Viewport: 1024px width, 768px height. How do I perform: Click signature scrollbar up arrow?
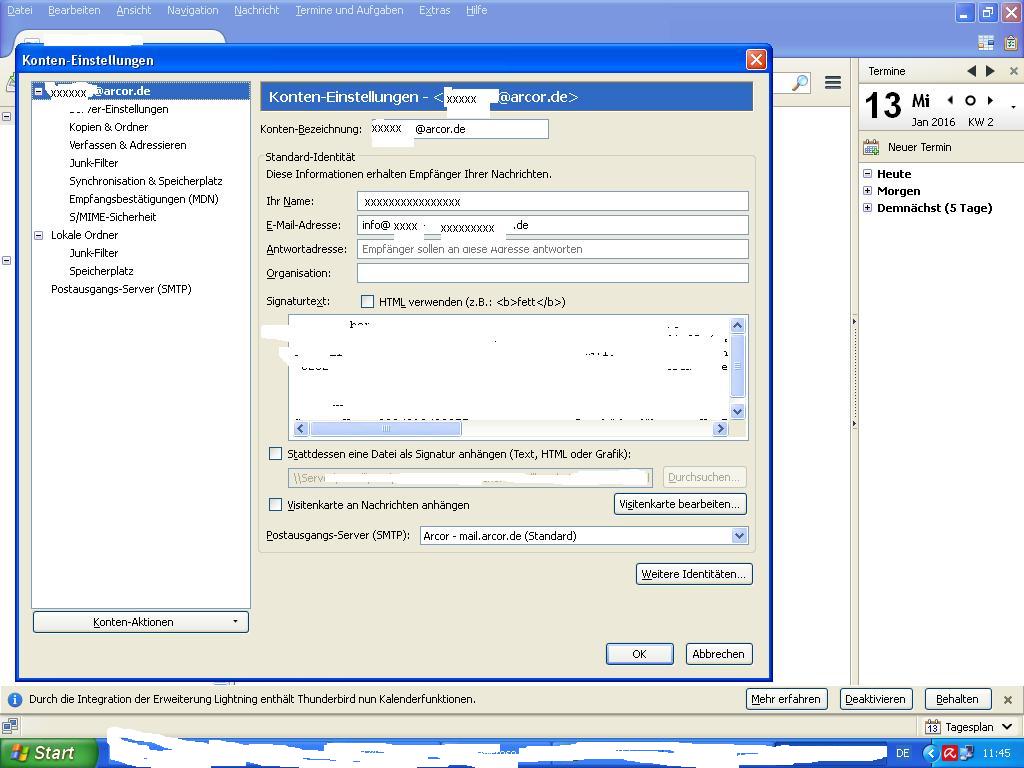click(737, 325)
